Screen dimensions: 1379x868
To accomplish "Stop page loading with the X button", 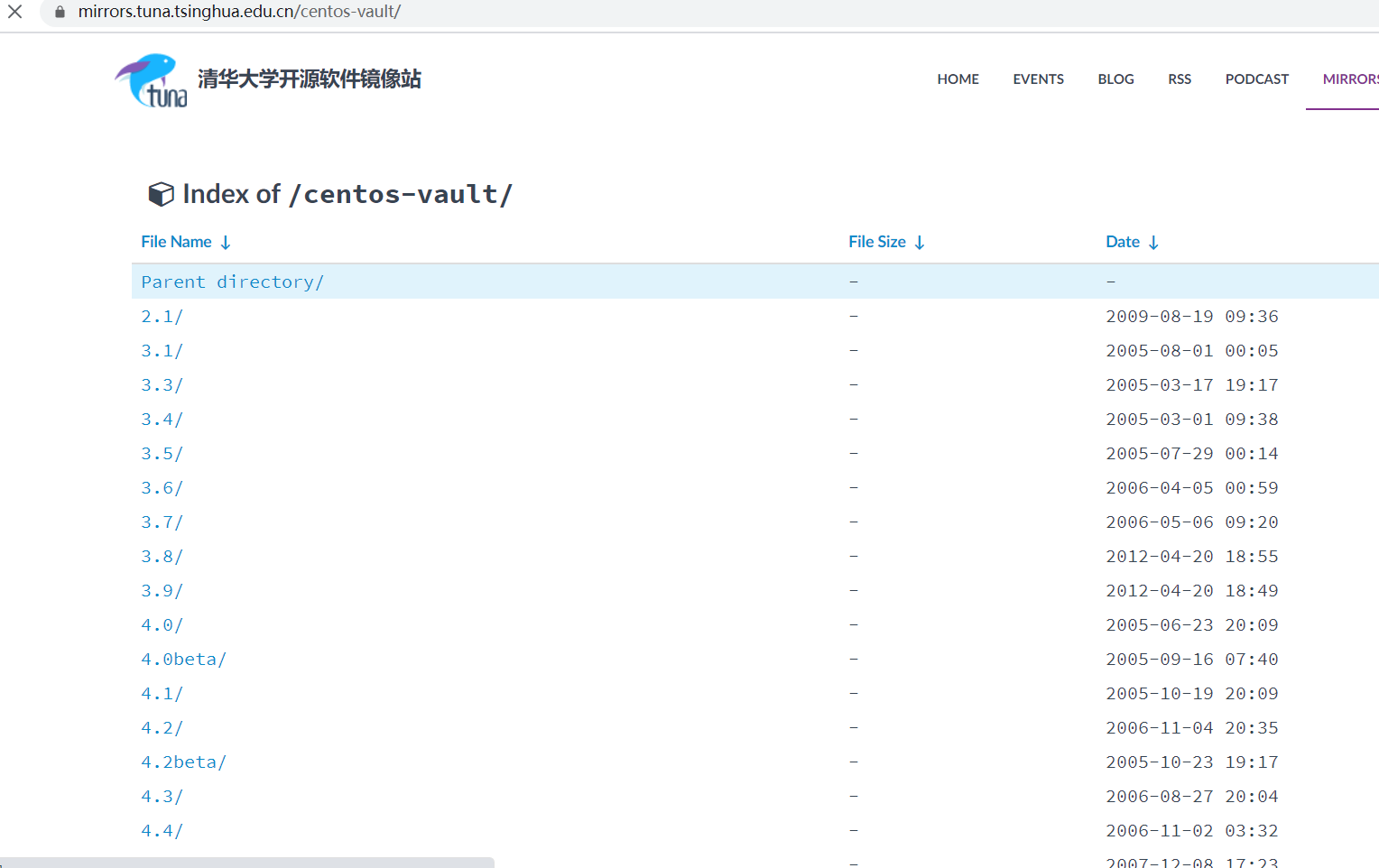I will 15,12.
